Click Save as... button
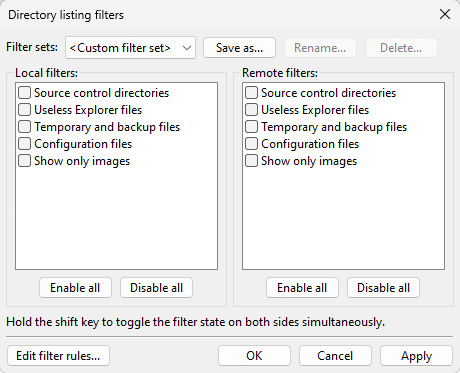This screenshot has height=373, width=460. point(239,48)
